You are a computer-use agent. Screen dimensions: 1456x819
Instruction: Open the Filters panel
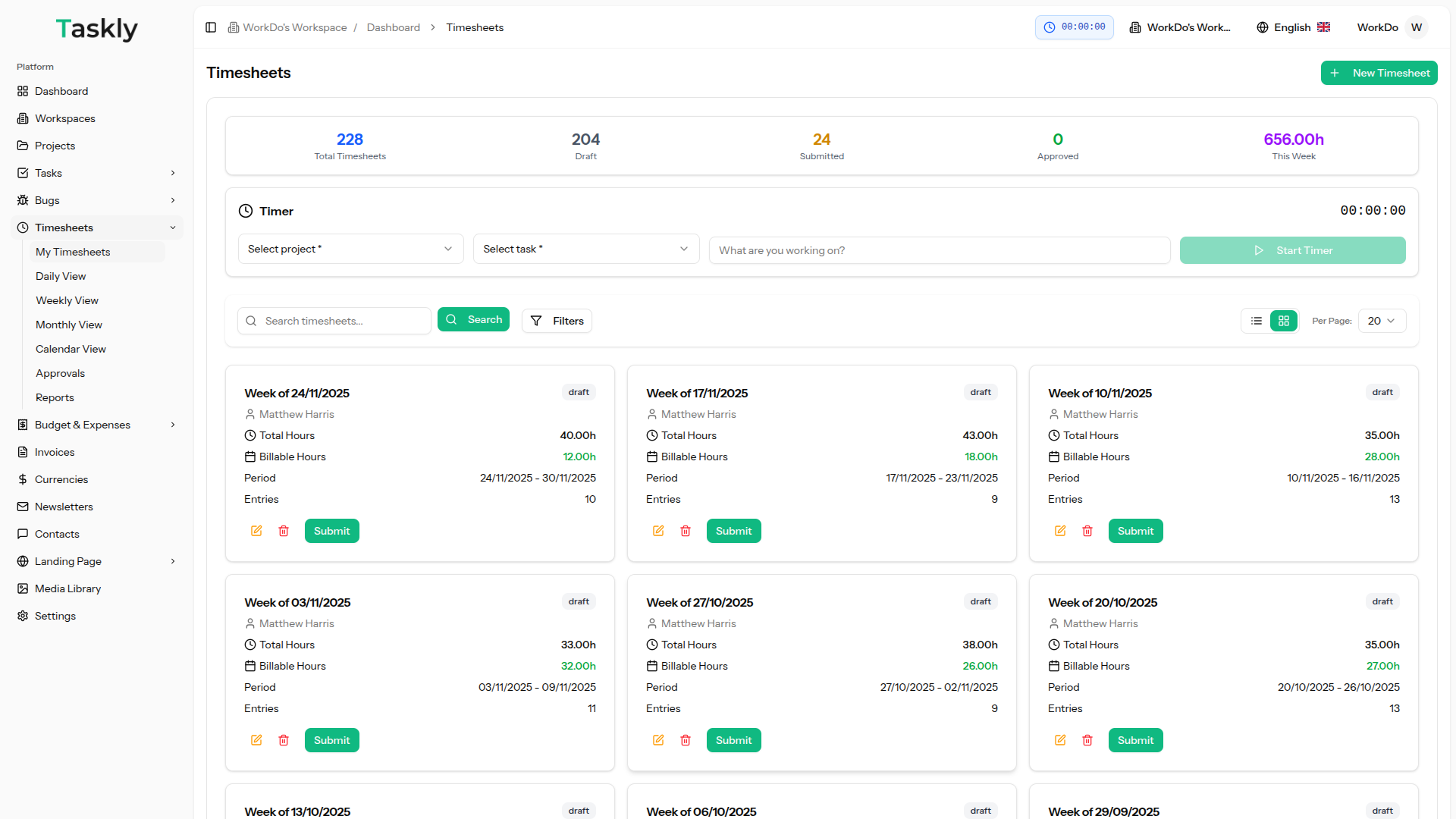pyautogui.click(x=557, y=321)
